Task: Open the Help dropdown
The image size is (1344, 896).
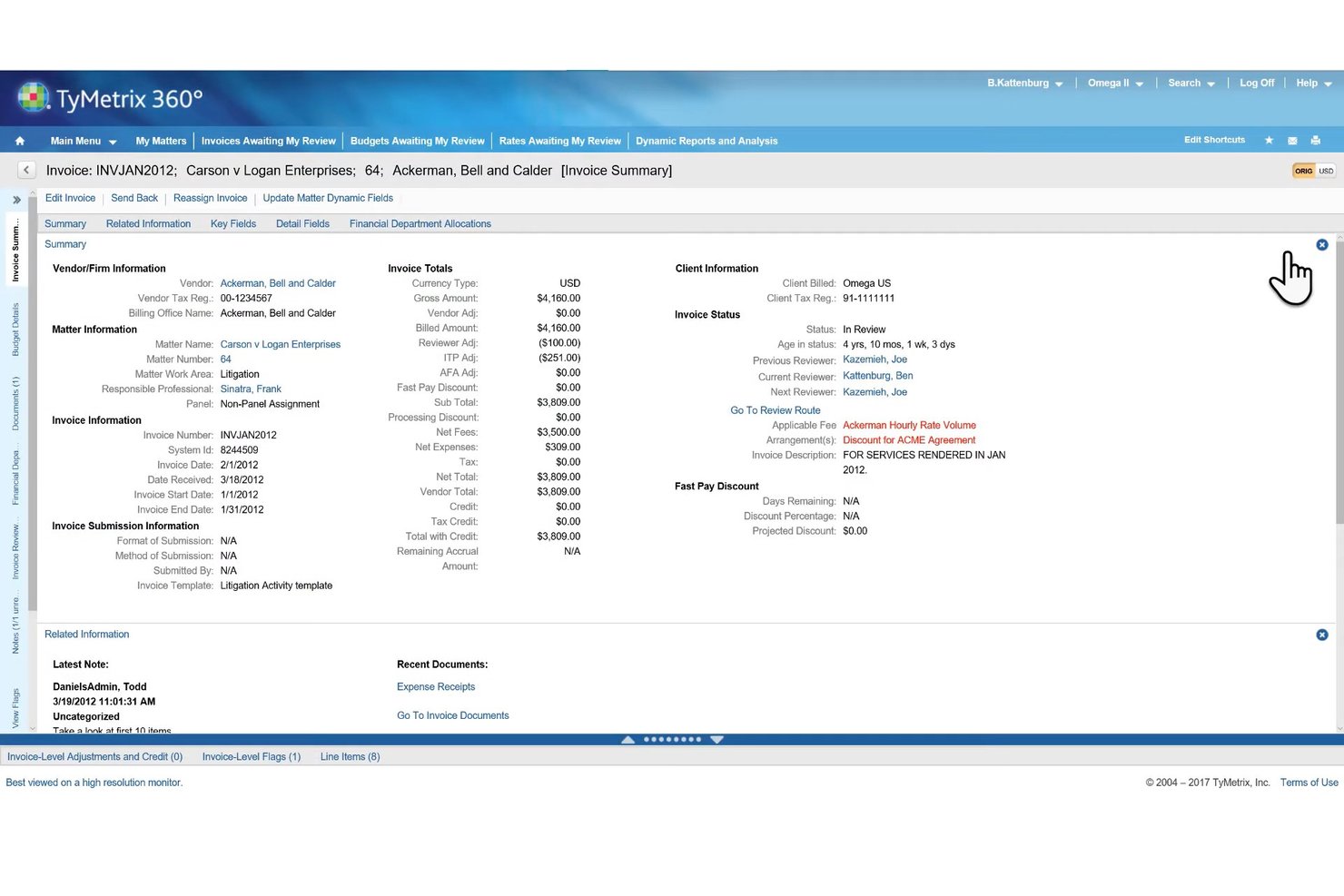Action: [x=1314, y=84]
